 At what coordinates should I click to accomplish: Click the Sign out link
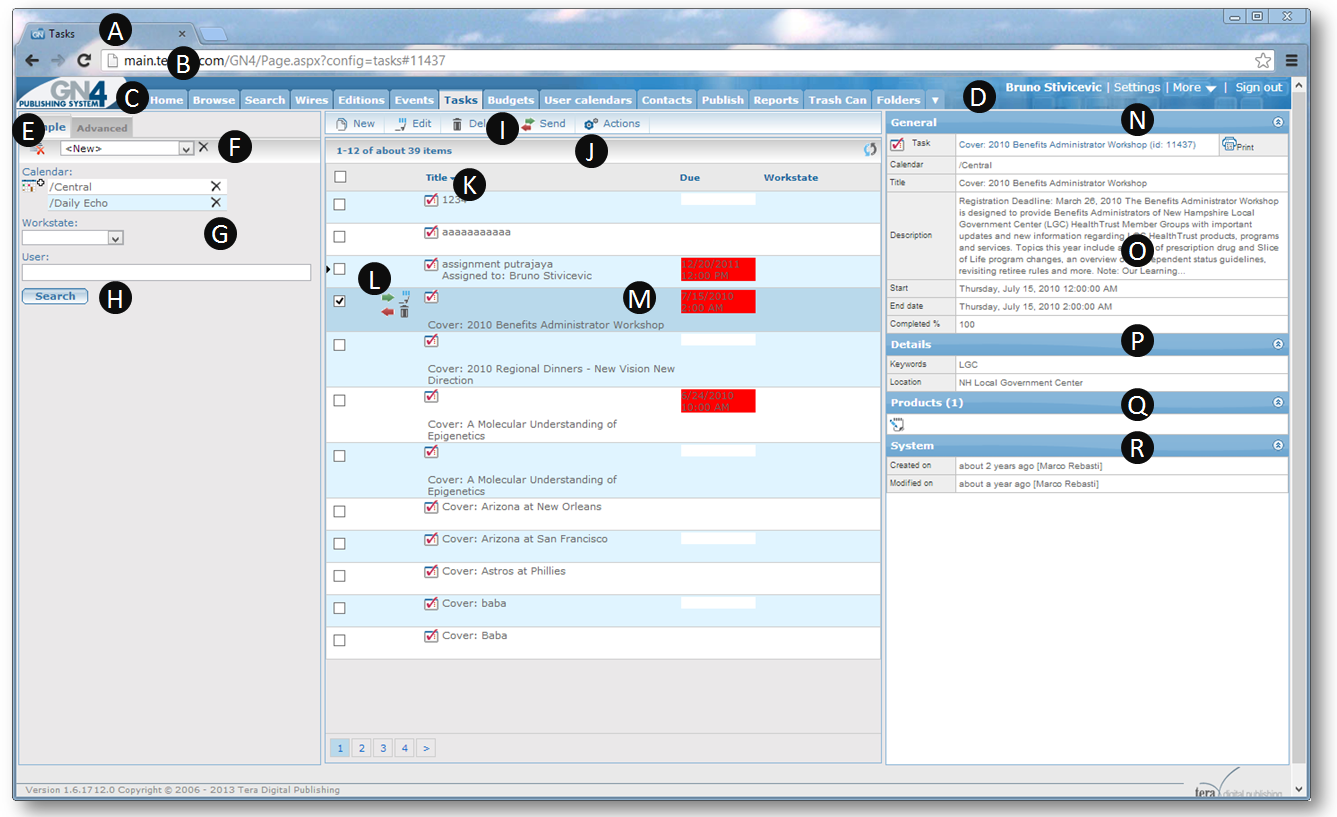(x=1258, y=88)
